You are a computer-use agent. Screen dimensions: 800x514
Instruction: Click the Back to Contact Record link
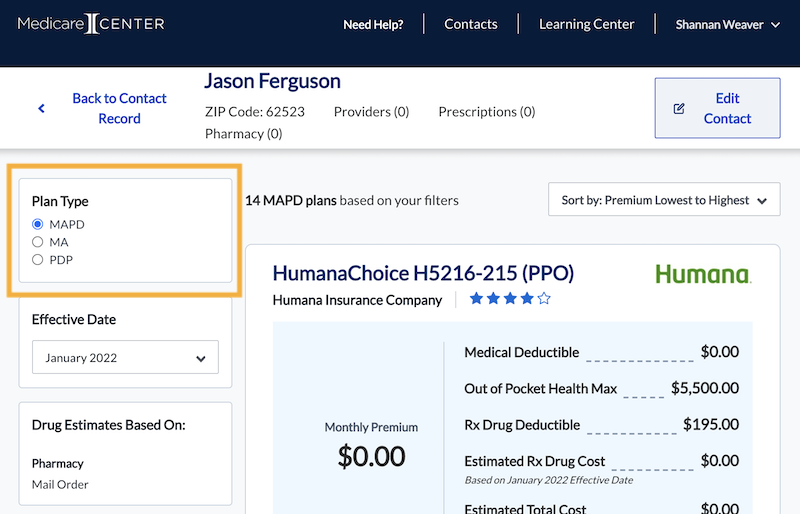tap(119, 108)
